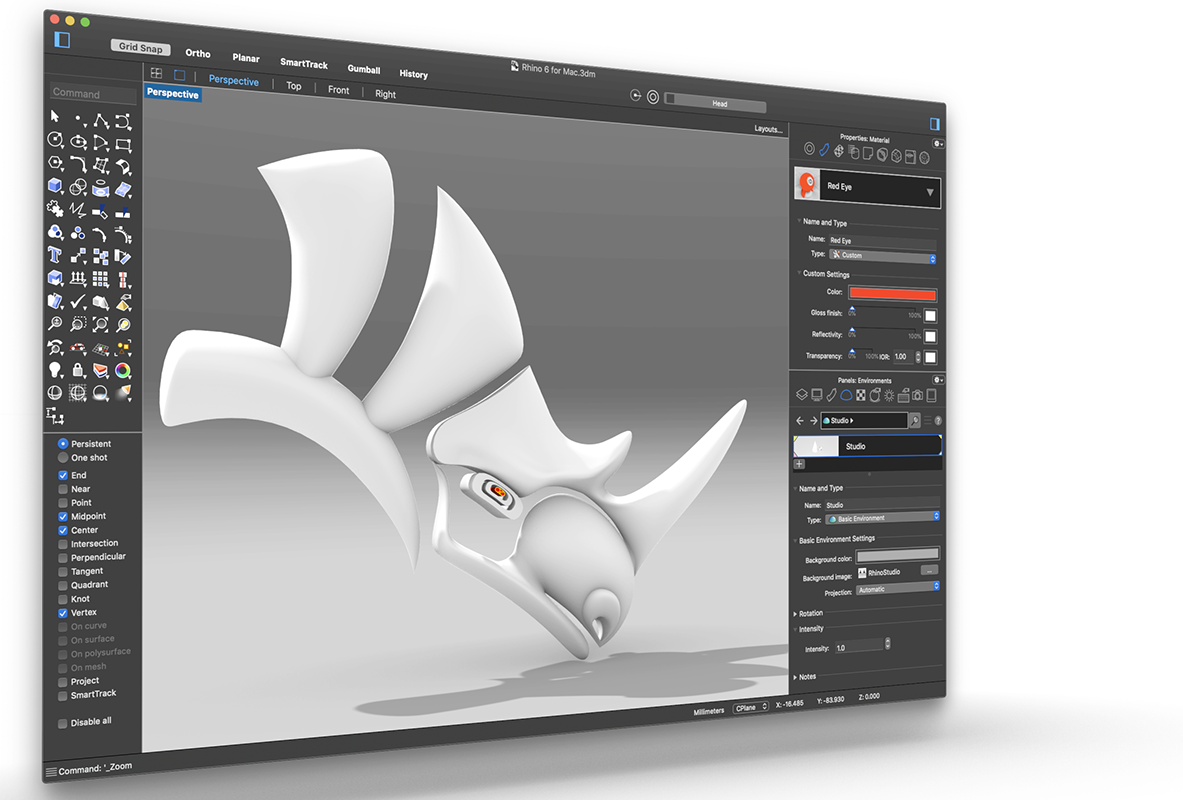
Task: Click the Layouts... button
Action: click(768, 129)
